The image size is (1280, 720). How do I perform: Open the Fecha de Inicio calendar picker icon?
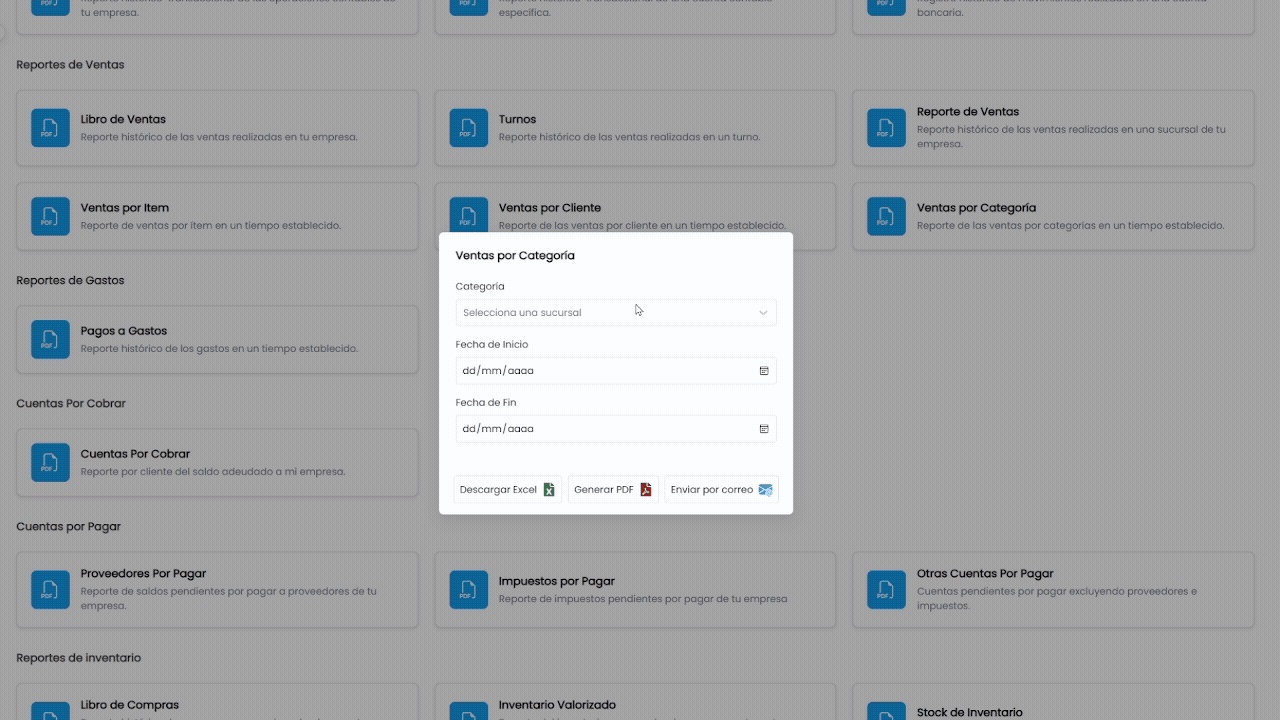click(x=764, y=371)
